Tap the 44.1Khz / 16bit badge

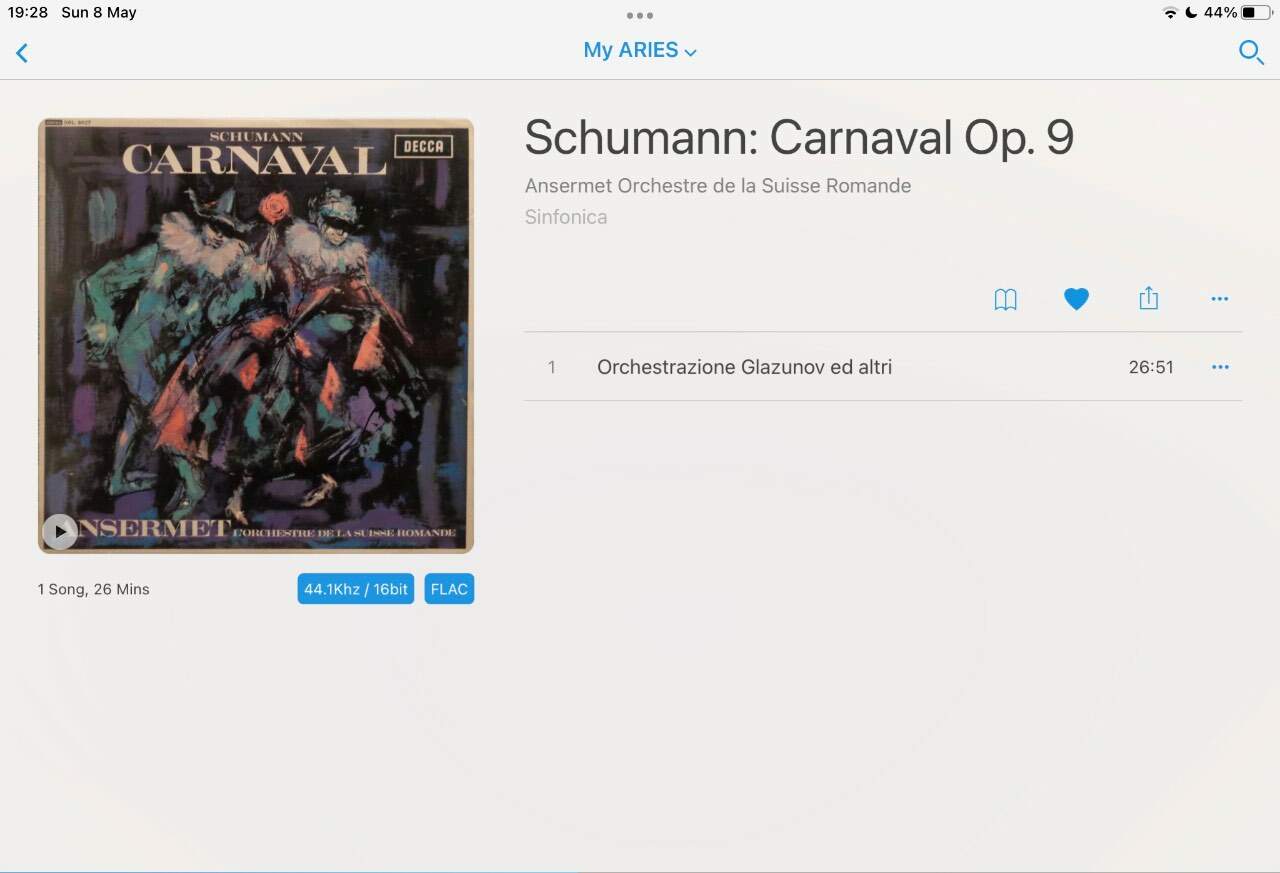click(x=356, y=589)
